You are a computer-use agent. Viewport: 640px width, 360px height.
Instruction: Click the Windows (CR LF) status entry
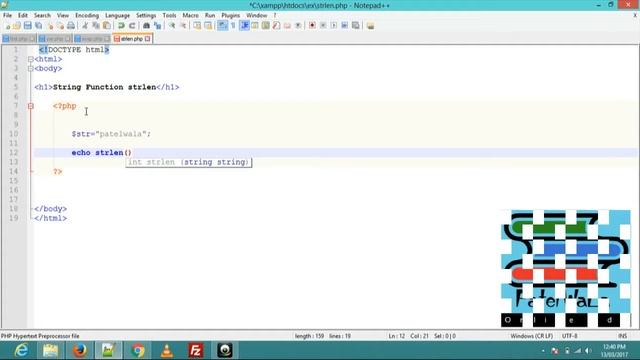(531, 336)
